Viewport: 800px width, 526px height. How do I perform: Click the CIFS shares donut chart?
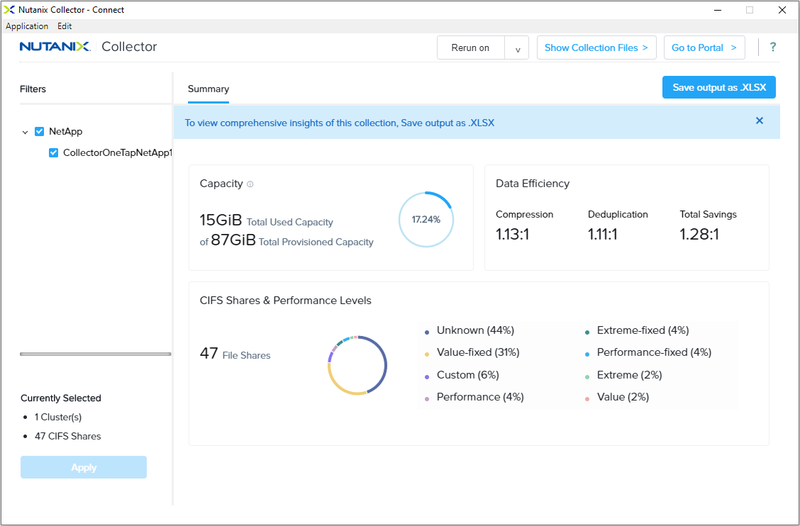click(357, 365)
